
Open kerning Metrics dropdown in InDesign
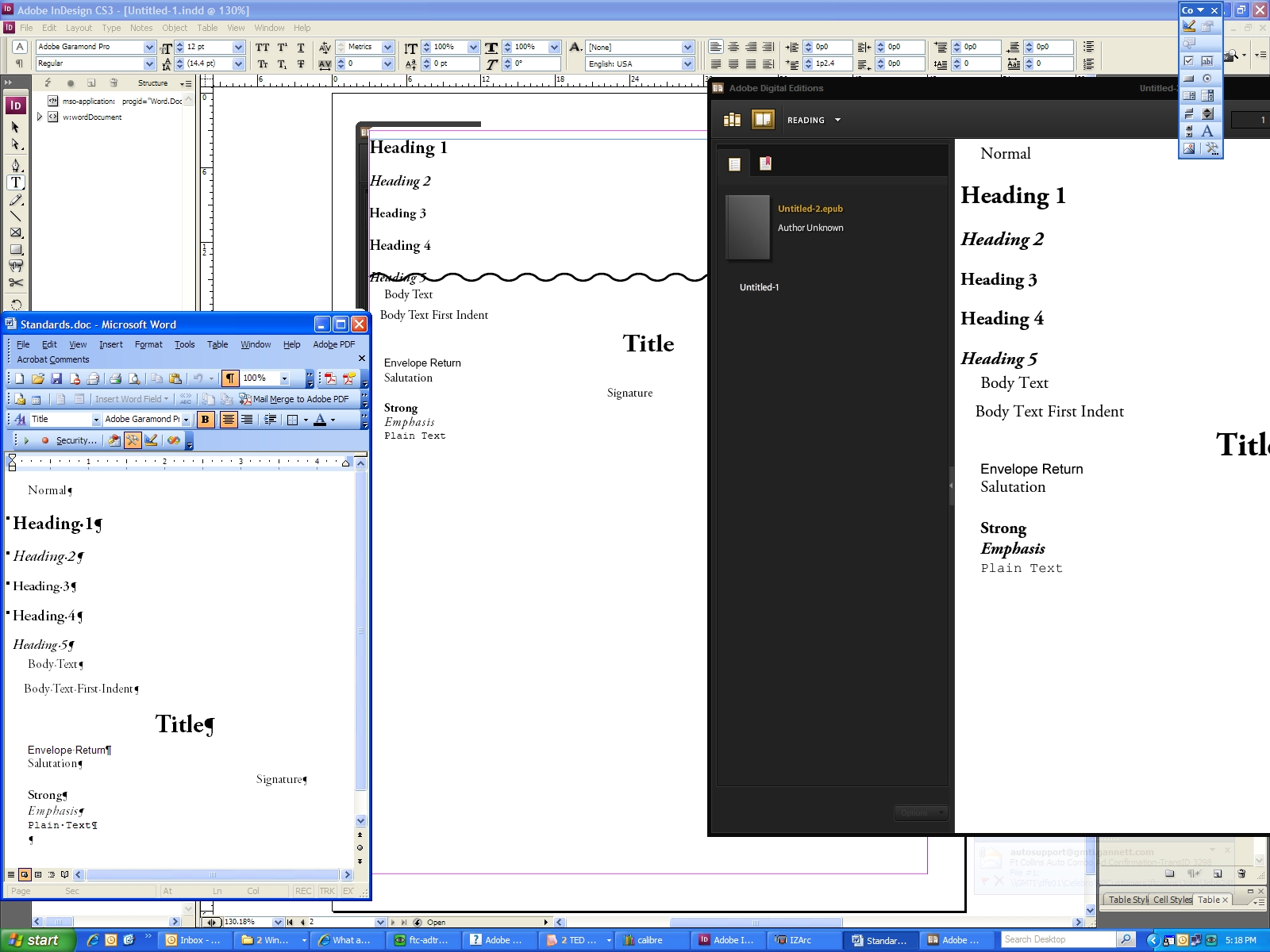pos(387,48)
